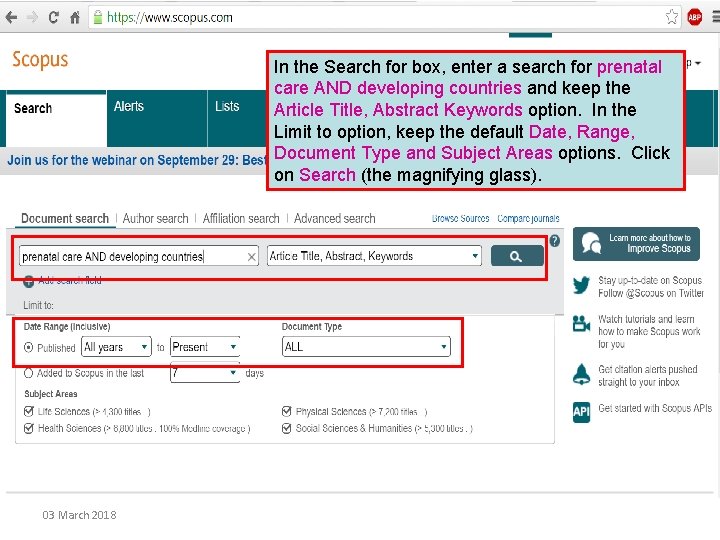Open the browser menu icon
Screen dimensions: 720x540
point(715,17)
